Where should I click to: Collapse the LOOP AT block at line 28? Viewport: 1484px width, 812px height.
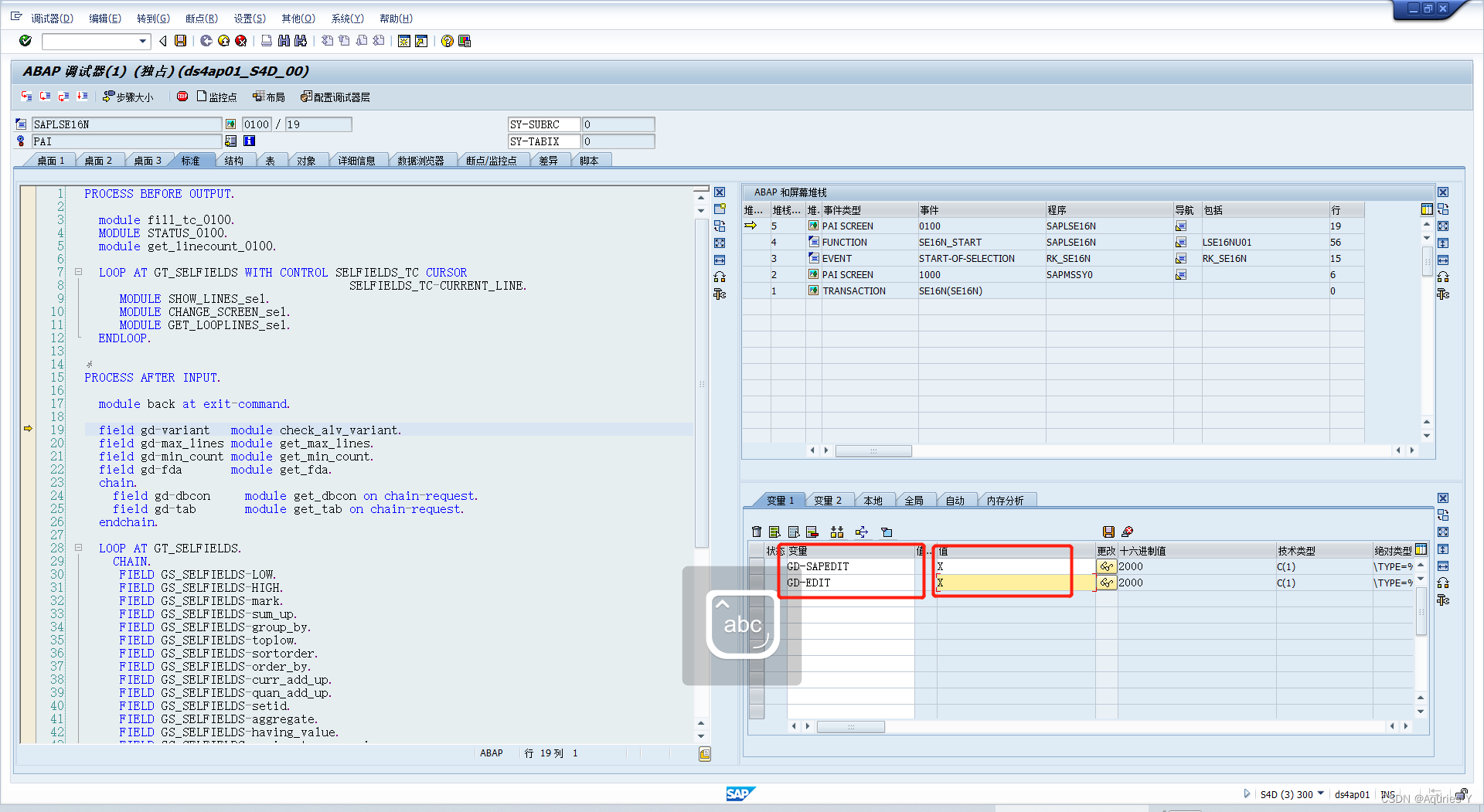coord(78,548)
